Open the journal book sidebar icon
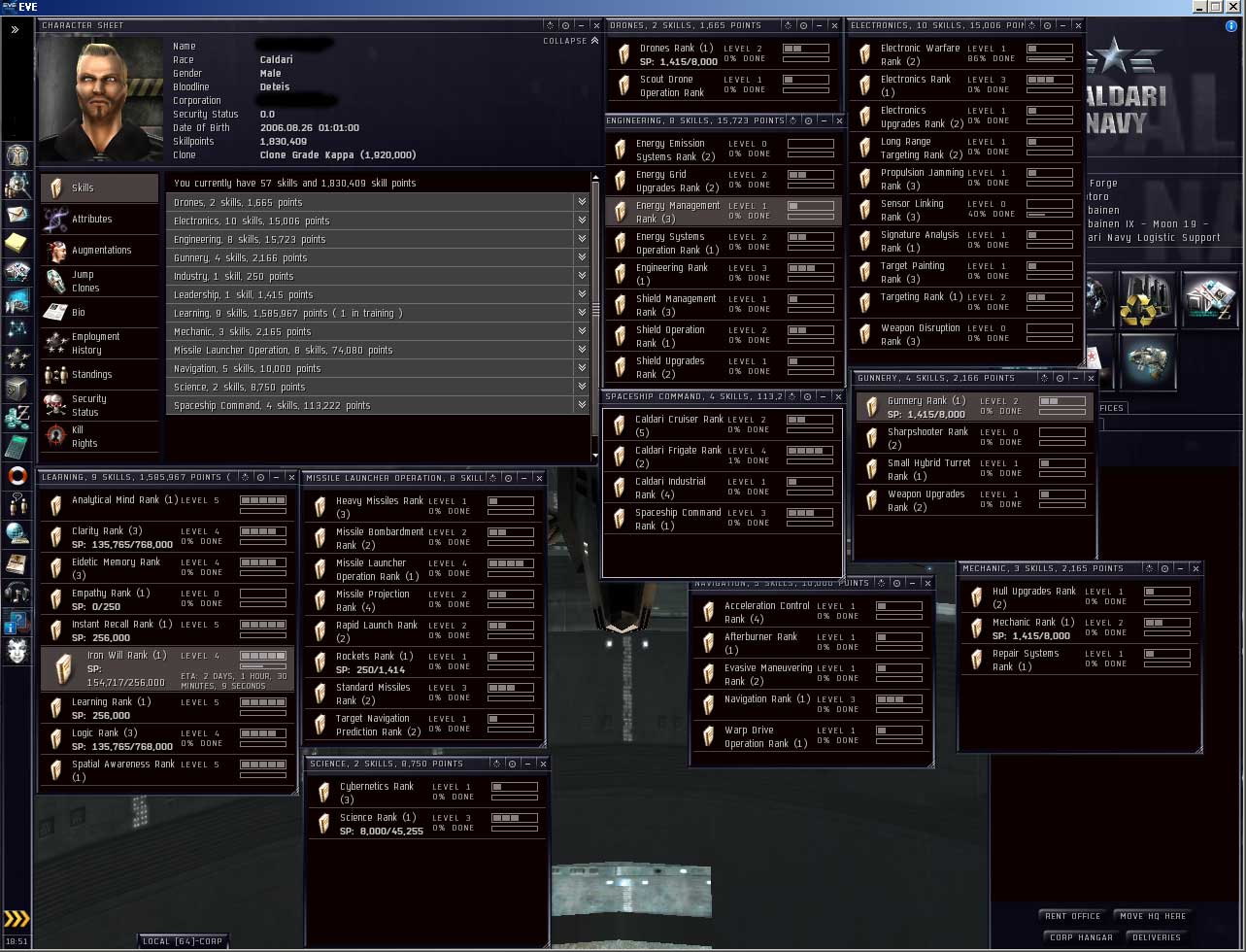The height and width of the screenshot is (952, 1246). [17, 563]
